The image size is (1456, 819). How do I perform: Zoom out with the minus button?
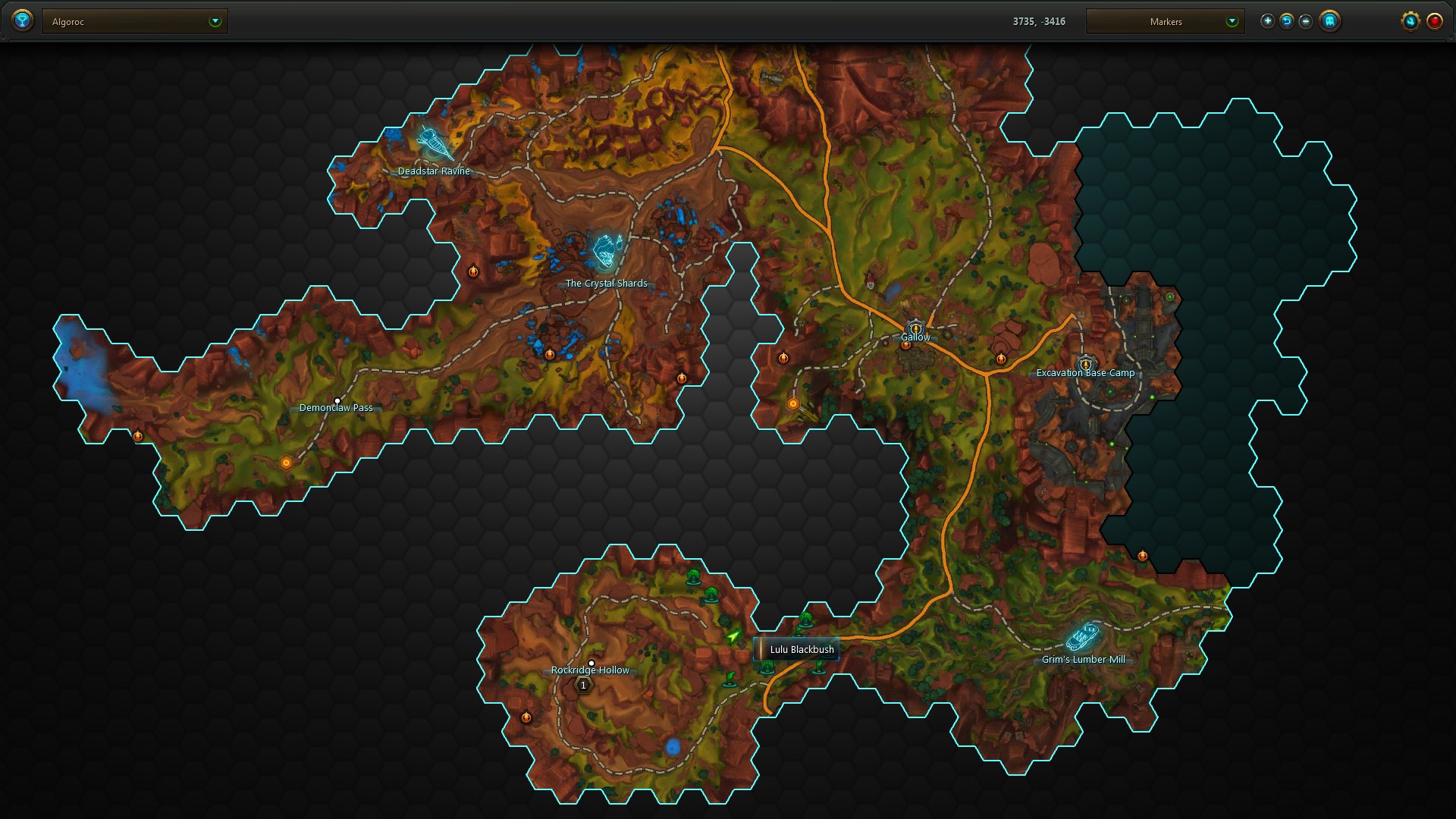click(1306, 21)
